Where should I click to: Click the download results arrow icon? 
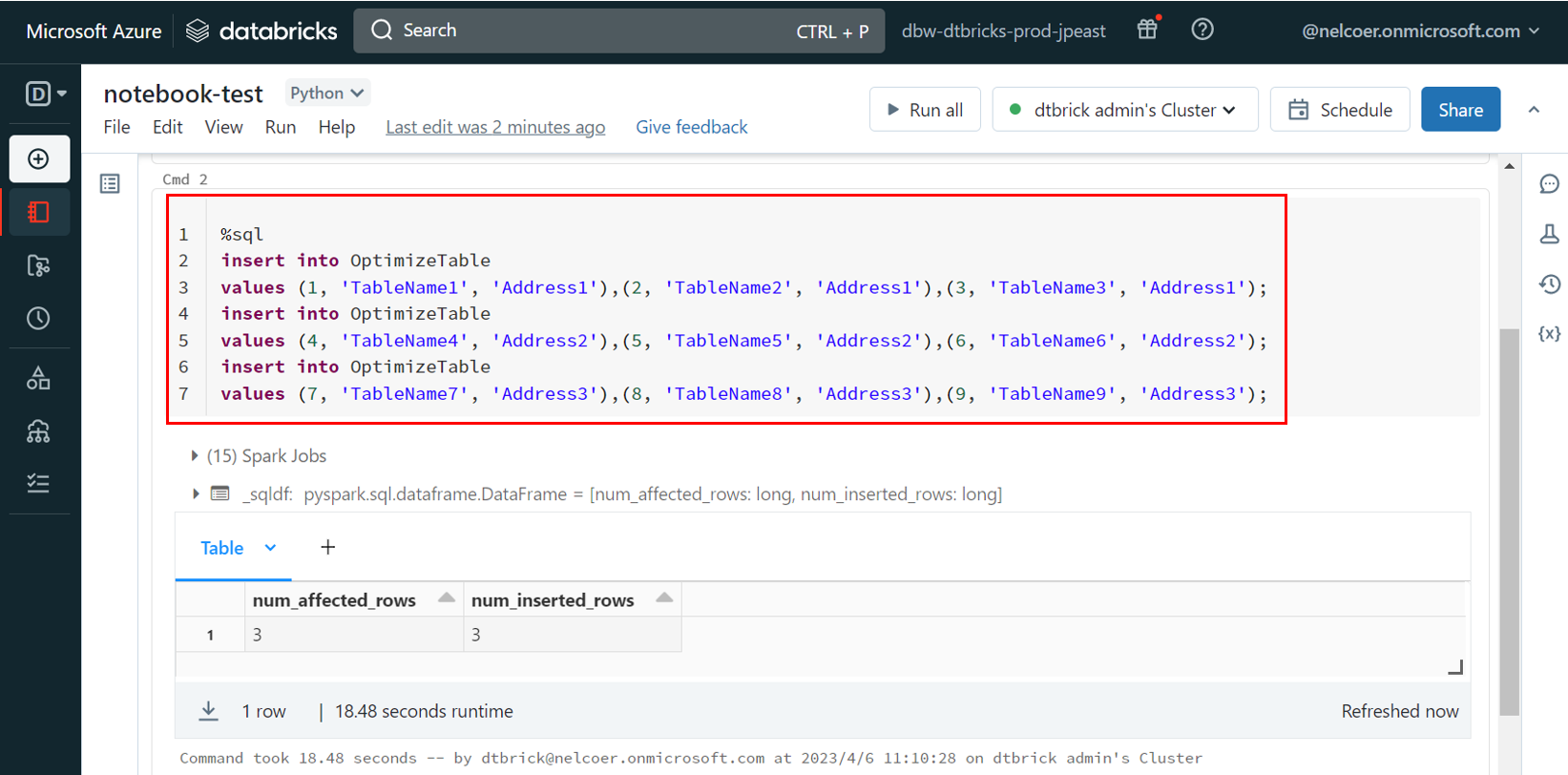[208, 711]
